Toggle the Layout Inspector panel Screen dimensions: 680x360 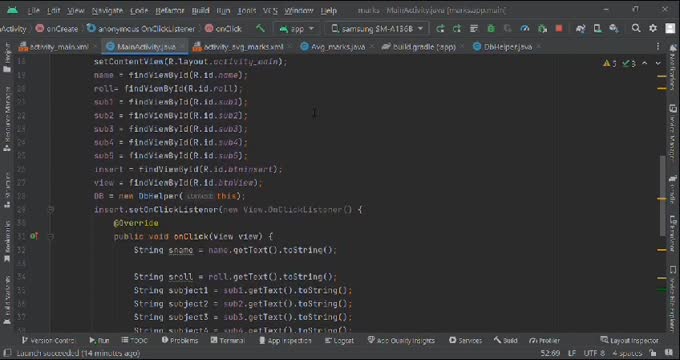tap(629, 341)
